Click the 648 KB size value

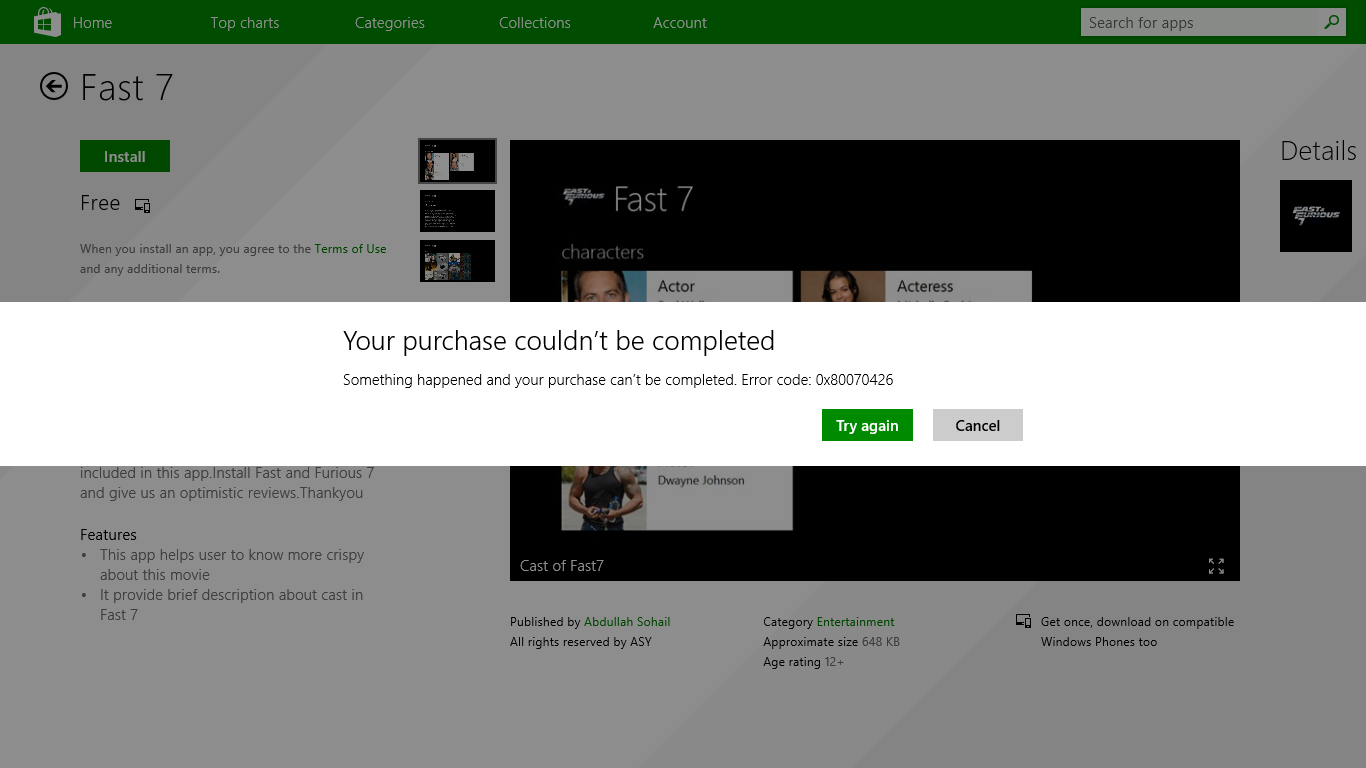(x=881, y=642)
